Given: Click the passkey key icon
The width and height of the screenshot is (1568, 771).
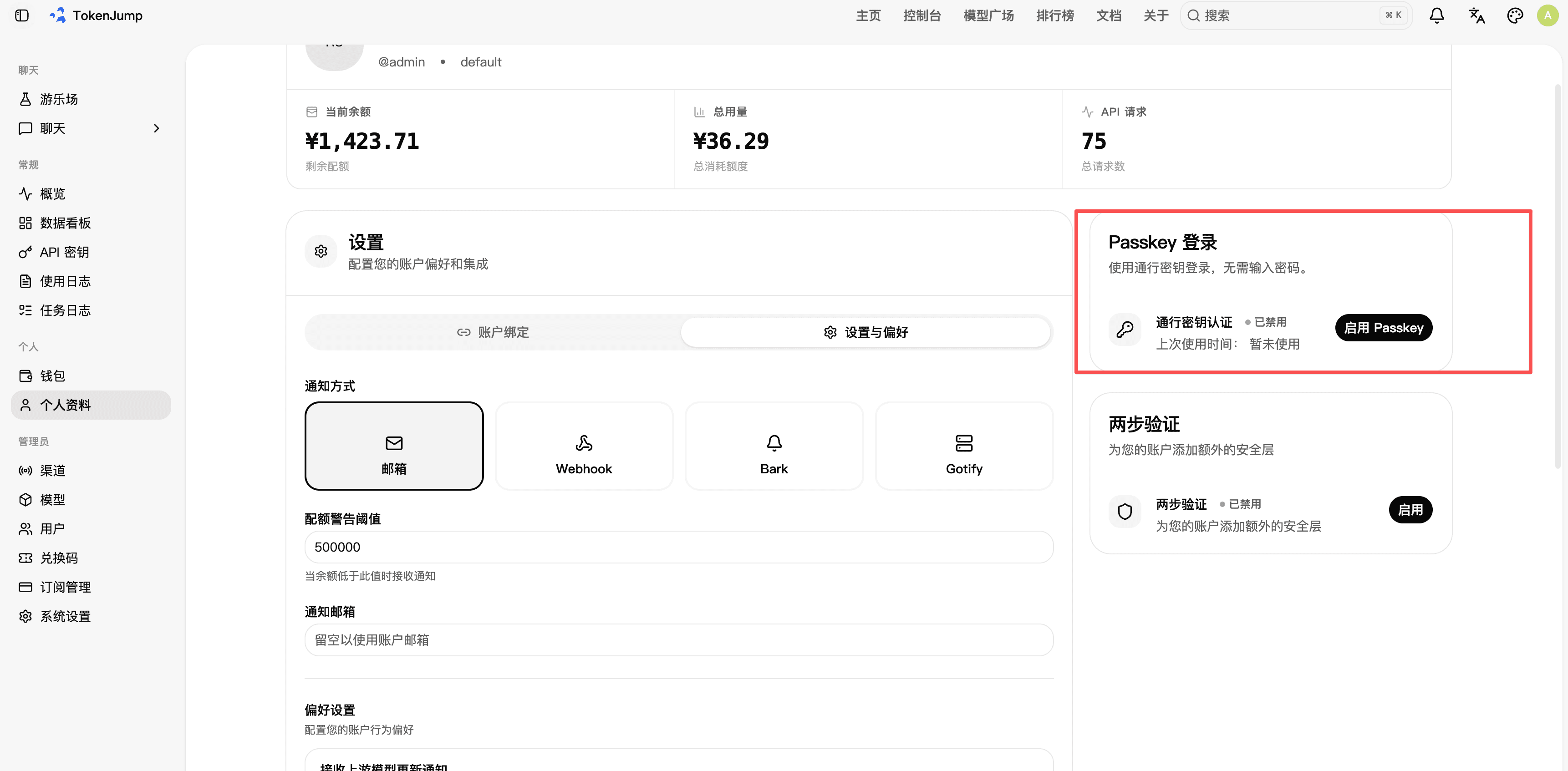Looking at the screenshot, I should (1124, 329).
